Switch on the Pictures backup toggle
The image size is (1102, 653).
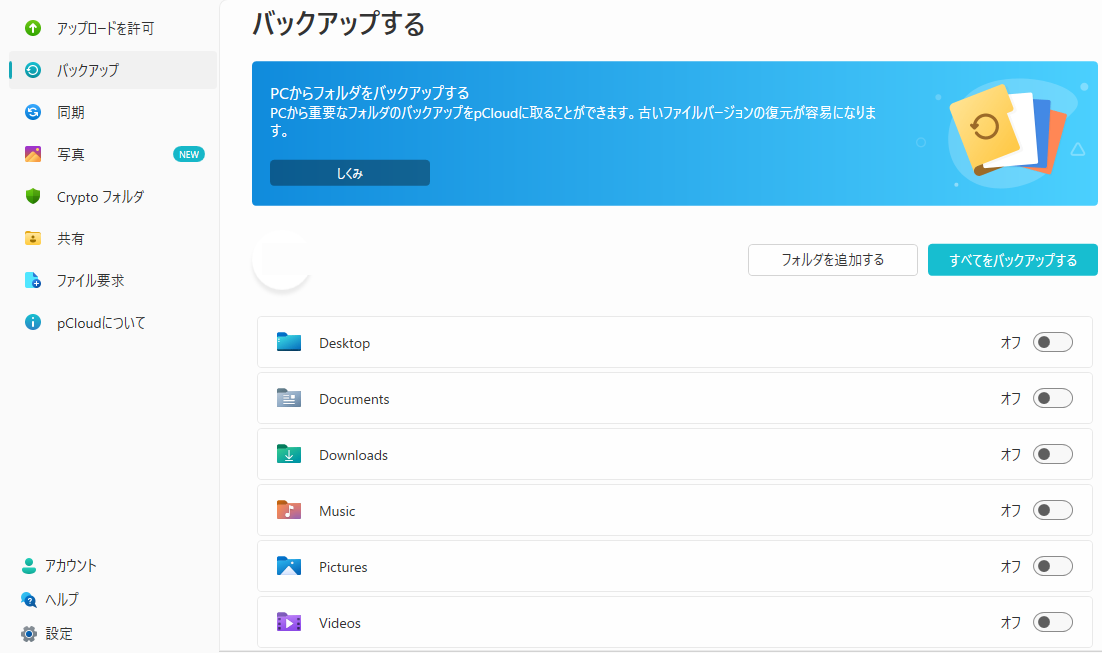pyautogui.click(x=1053, y=567)
